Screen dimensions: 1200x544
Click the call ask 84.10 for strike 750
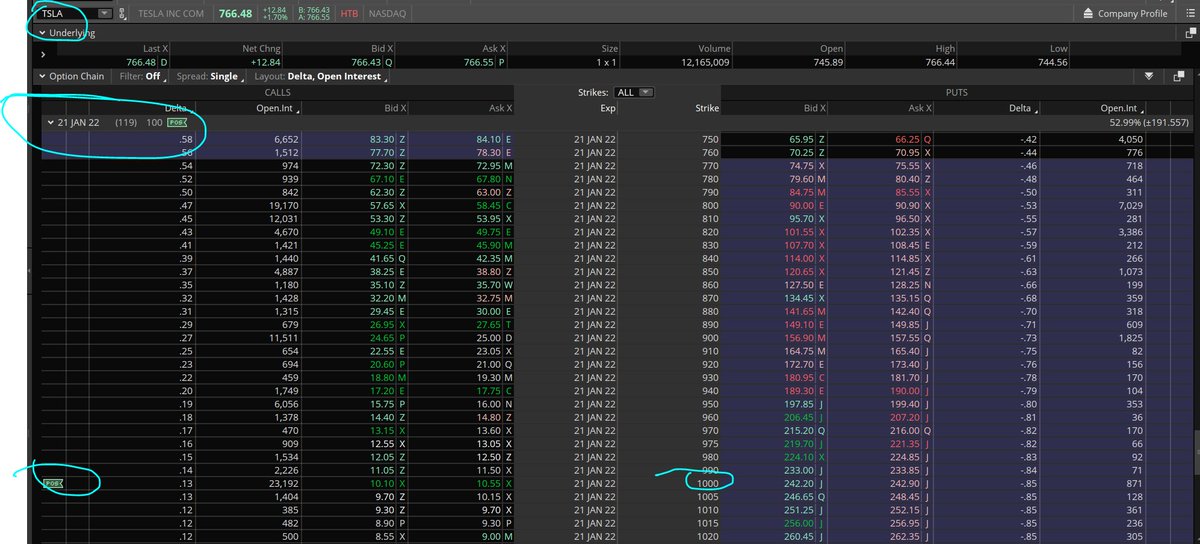coord(490,139)
